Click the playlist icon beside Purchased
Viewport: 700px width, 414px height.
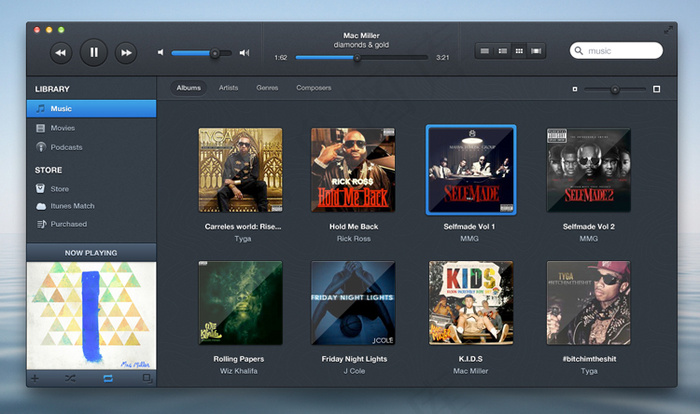pos(42,224)
